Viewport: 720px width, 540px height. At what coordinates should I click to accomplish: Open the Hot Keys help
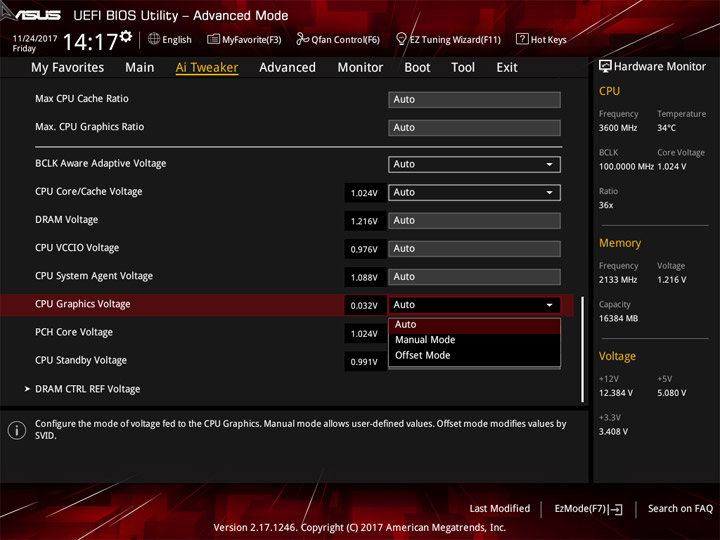pyautogui.click(x=541, y=39)
